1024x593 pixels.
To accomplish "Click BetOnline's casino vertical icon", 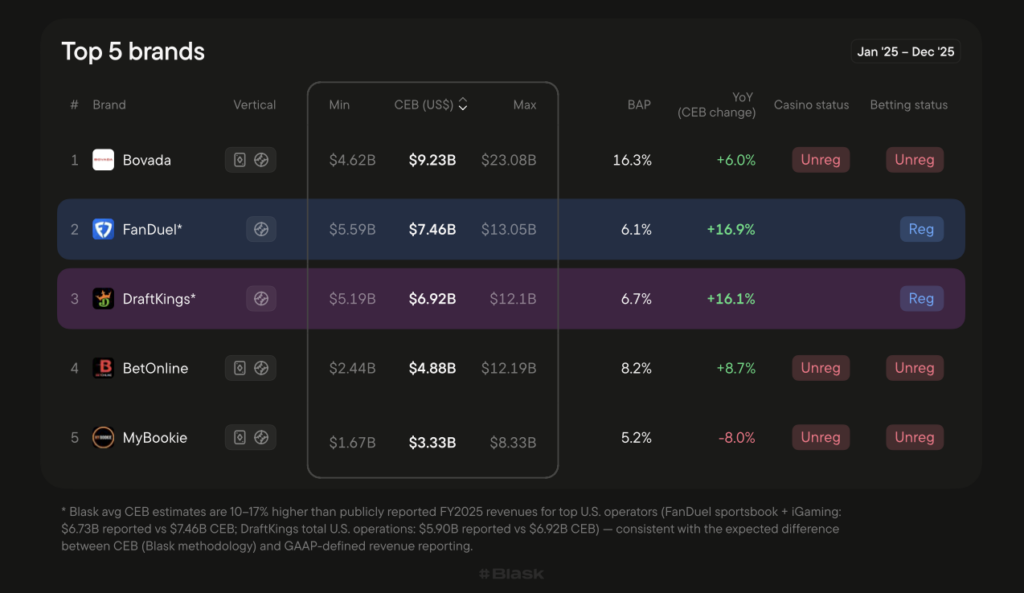I will click(240, 368).
